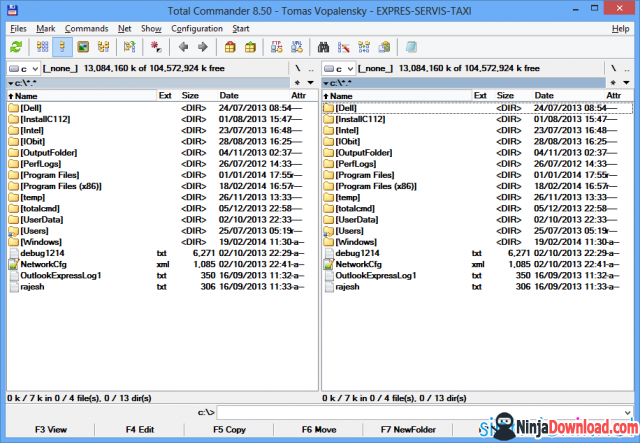Open the URL new FTP connection icon
The image size is (640, 443).
tap(297, 47)
